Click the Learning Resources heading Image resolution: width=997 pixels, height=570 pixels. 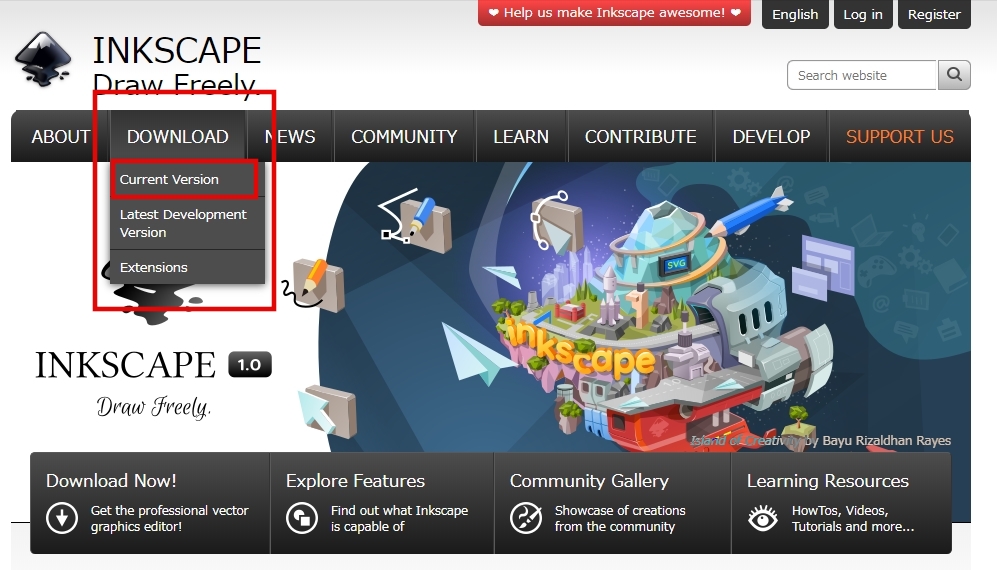827,481
